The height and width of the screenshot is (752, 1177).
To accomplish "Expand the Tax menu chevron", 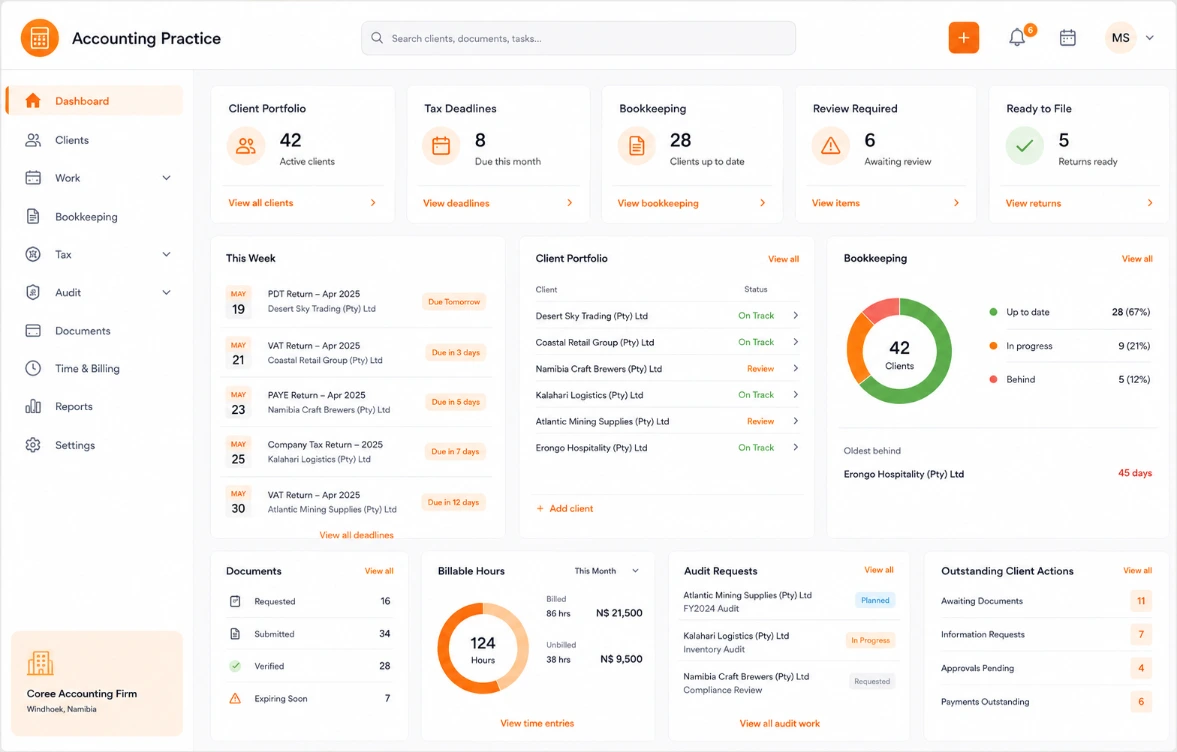I will [167, 254].
